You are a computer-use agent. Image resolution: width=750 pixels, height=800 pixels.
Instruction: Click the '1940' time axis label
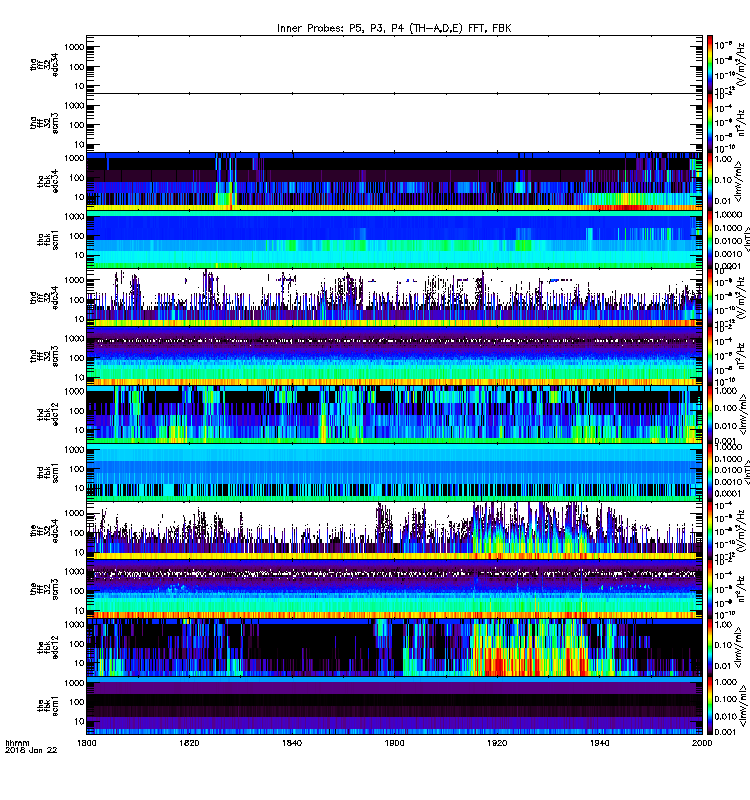[x=599, y=742]
